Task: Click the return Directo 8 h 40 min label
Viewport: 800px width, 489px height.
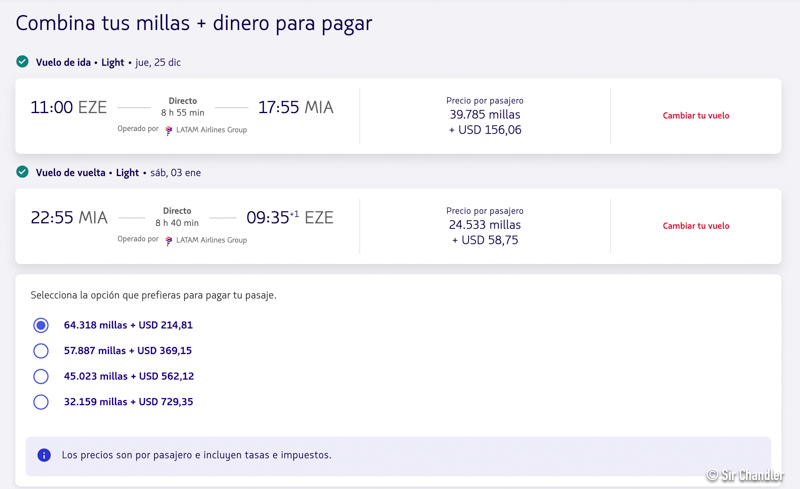Action: point(177,217)
